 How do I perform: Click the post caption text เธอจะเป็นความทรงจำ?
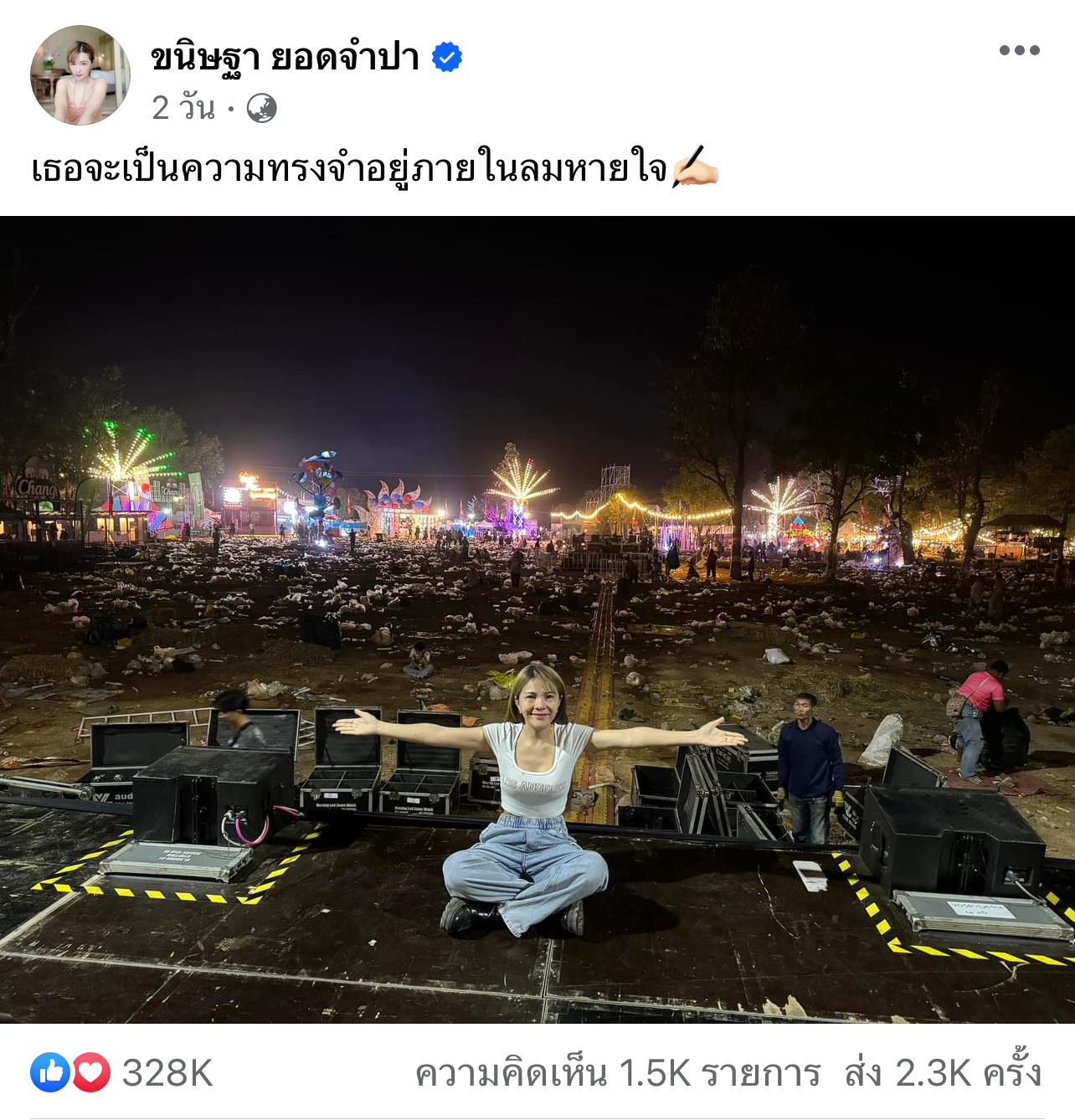(350, 168)
